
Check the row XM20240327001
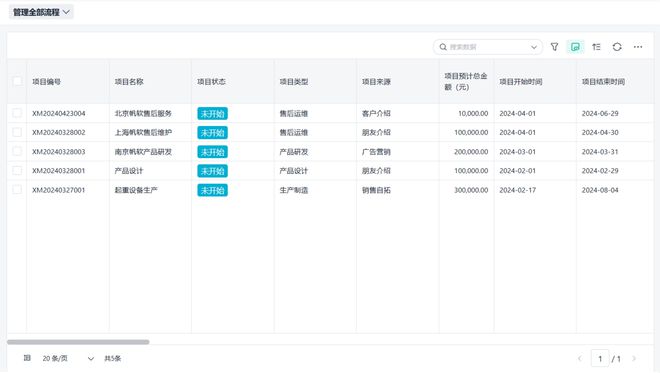[x=17, y=189]
